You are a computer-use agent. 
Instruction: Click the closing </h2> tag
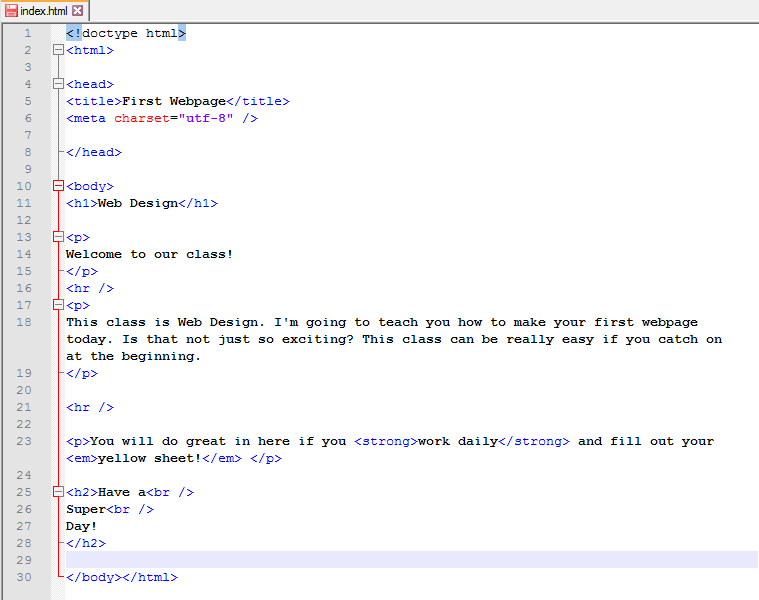(x=86, y=543)
